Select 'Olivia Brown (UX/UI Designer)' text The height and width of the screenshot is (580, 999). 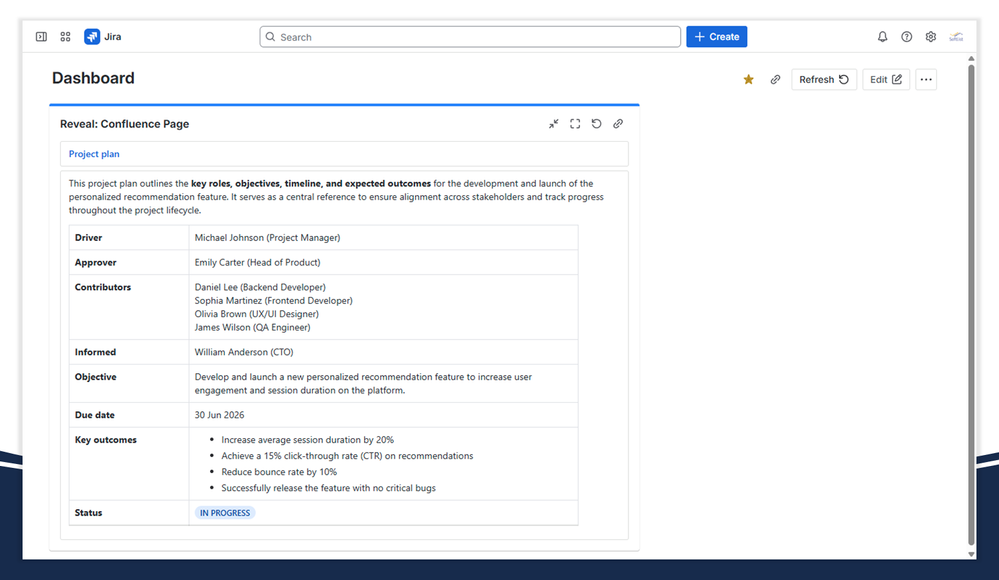pos(257,314)
